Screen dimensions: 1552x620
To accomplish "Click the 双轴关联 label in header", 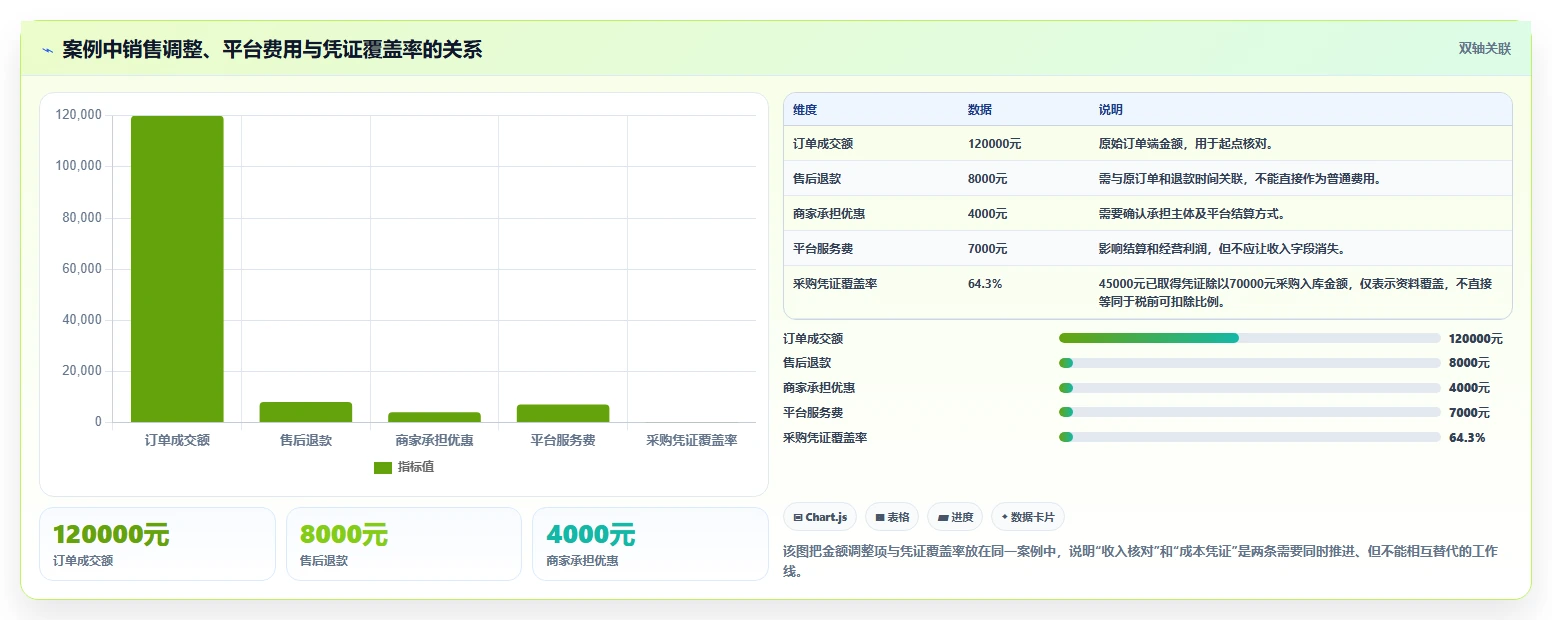I will pyautogui.click(x=1484, y=48).
